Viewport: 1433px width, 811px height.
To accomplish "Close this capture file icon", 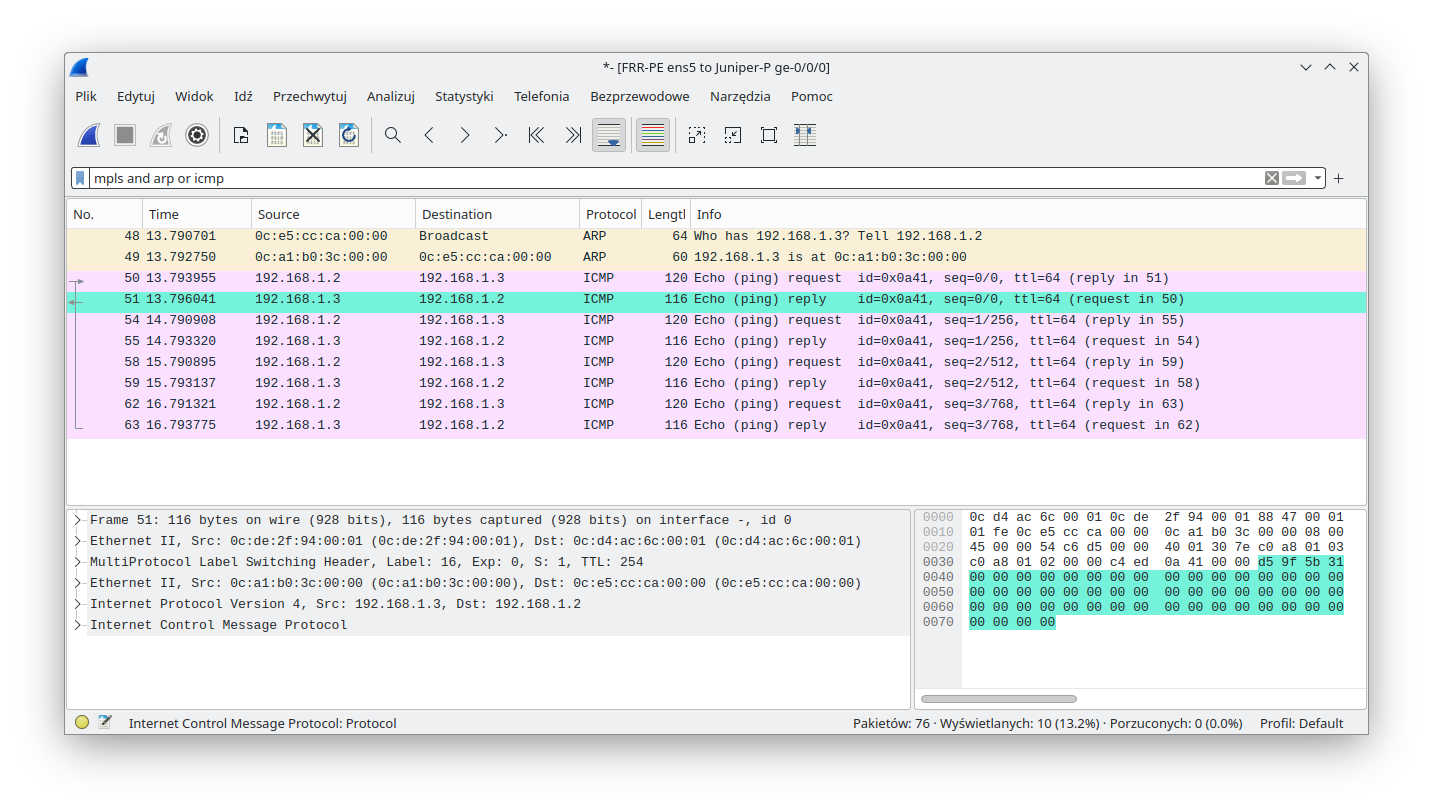I will click(x=313, y=135).
